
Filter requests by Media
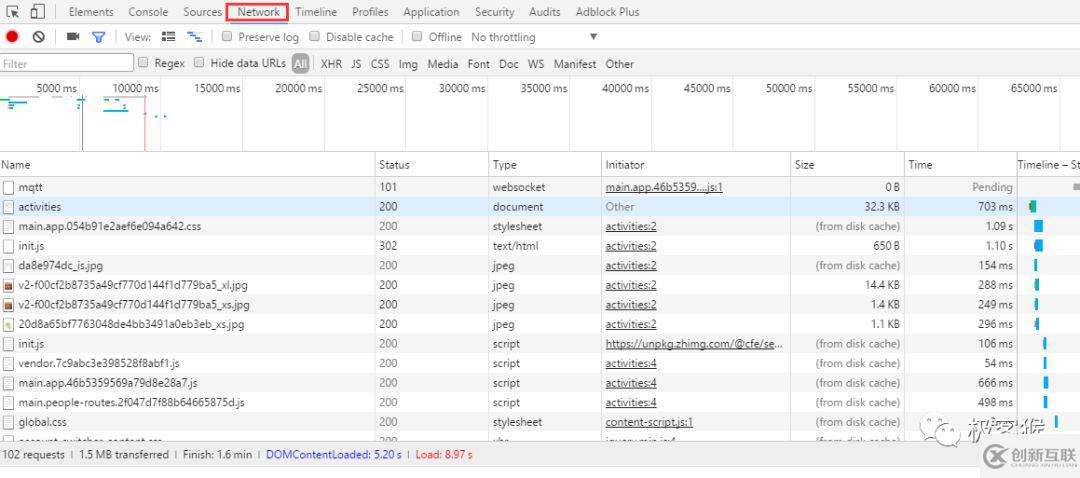(x=443, y=63)
